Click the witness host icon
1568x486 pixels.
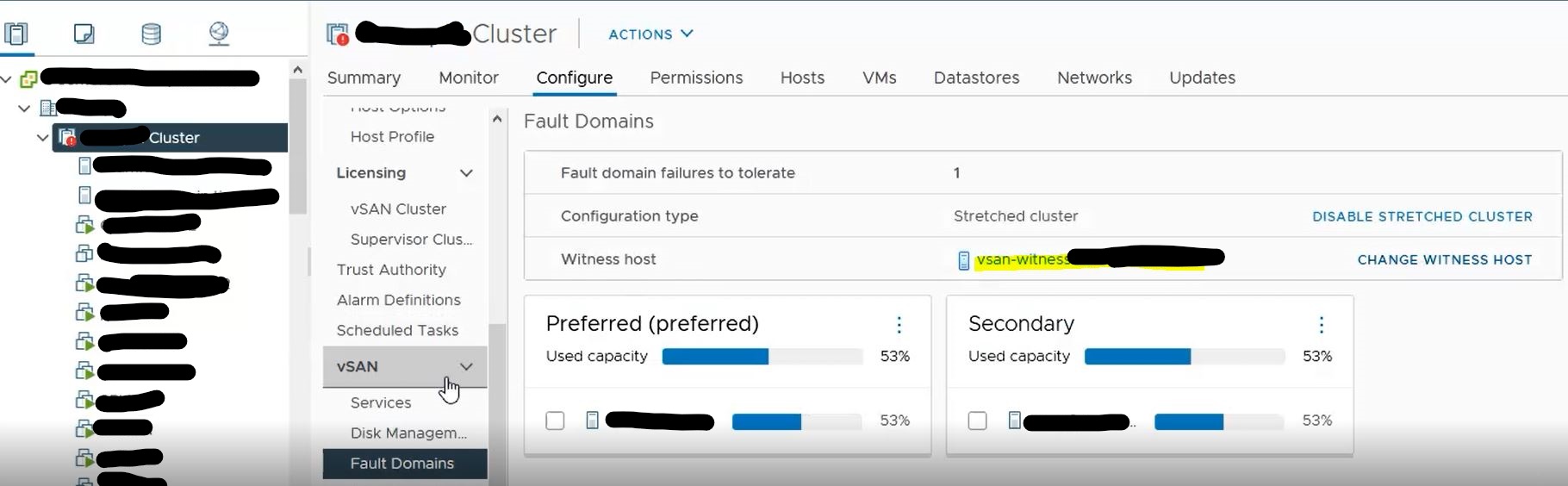[x=964, y=260]
